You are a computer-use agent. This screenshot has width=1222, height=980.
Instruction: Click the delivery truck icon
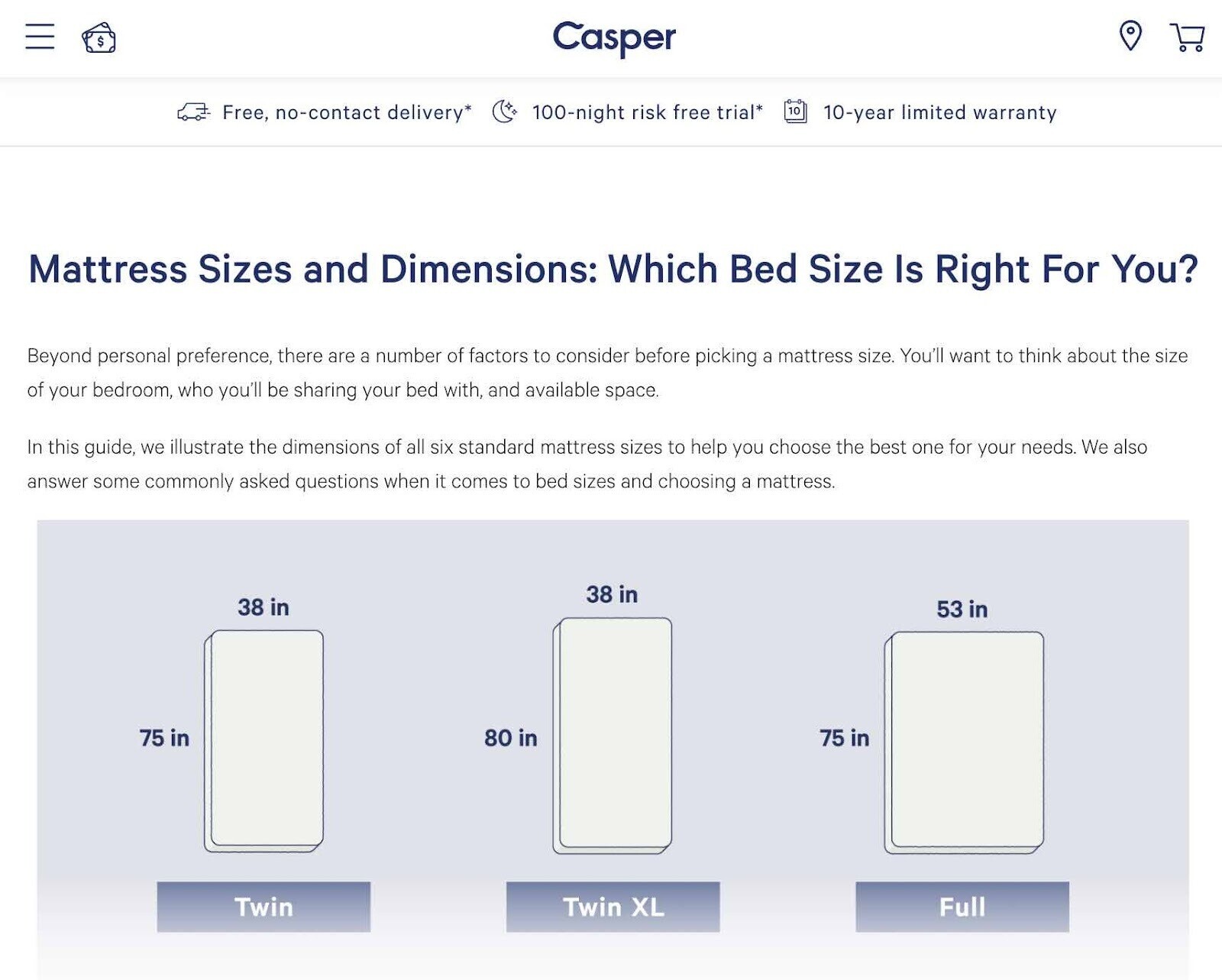point(193,112)
